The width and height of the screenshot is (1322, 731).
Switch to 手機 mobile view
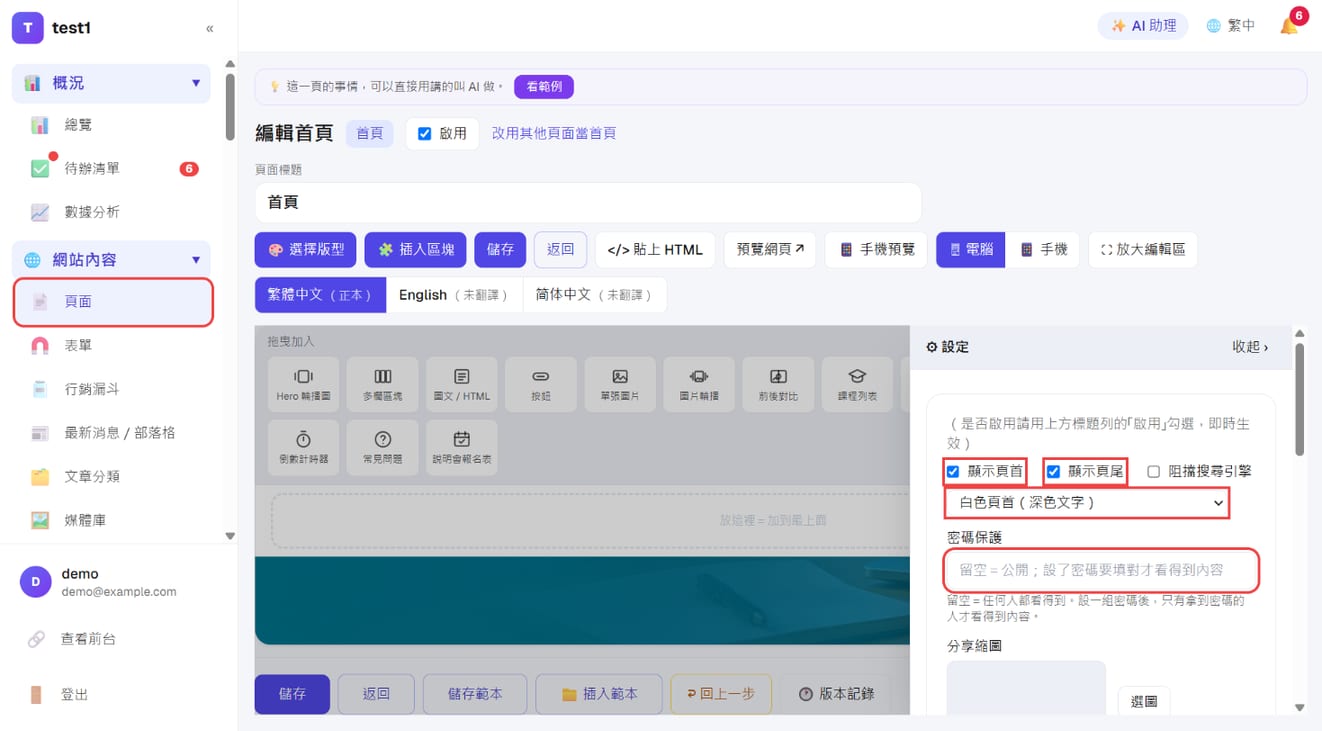[1043, 249]
